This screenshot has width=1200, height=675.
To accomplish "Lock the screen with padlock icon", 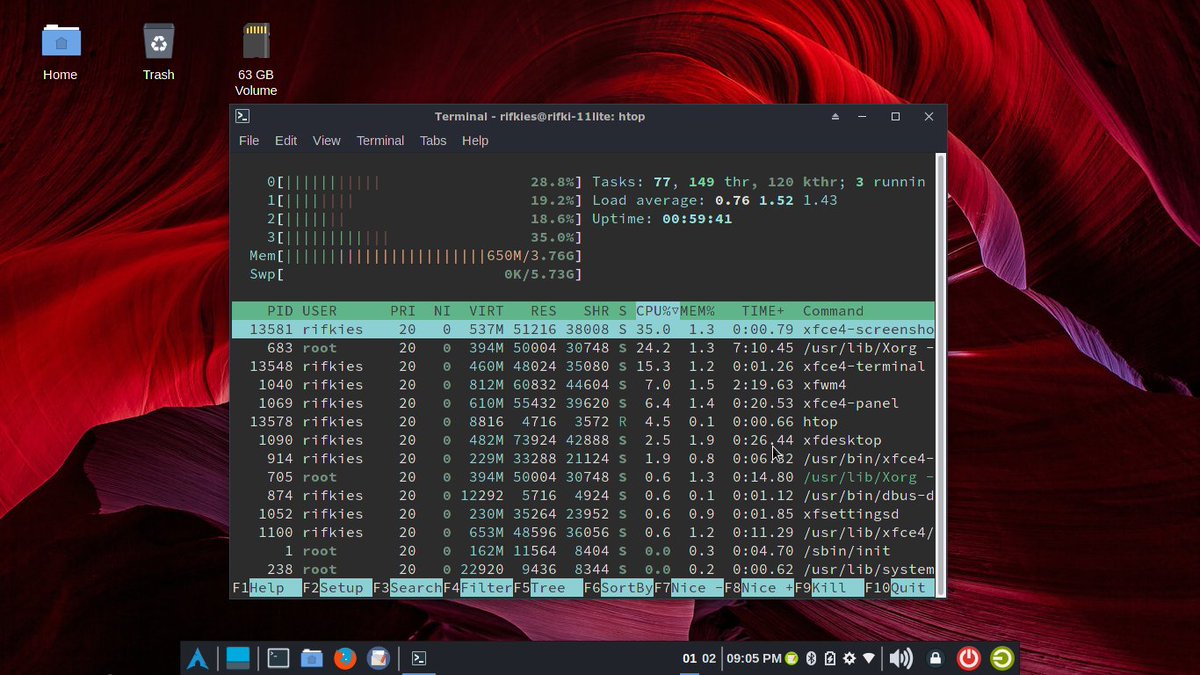I will 935,658.
